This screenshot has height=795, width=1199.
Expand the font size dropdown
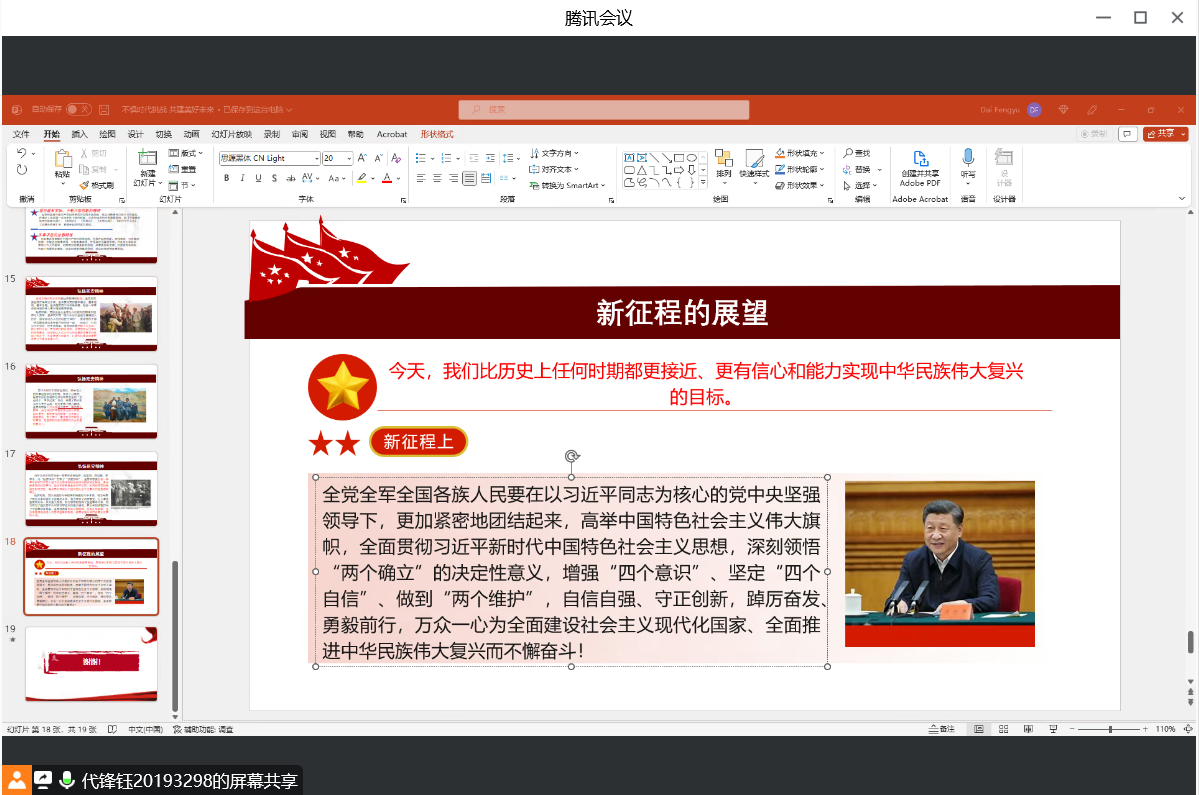pos(349,158)
